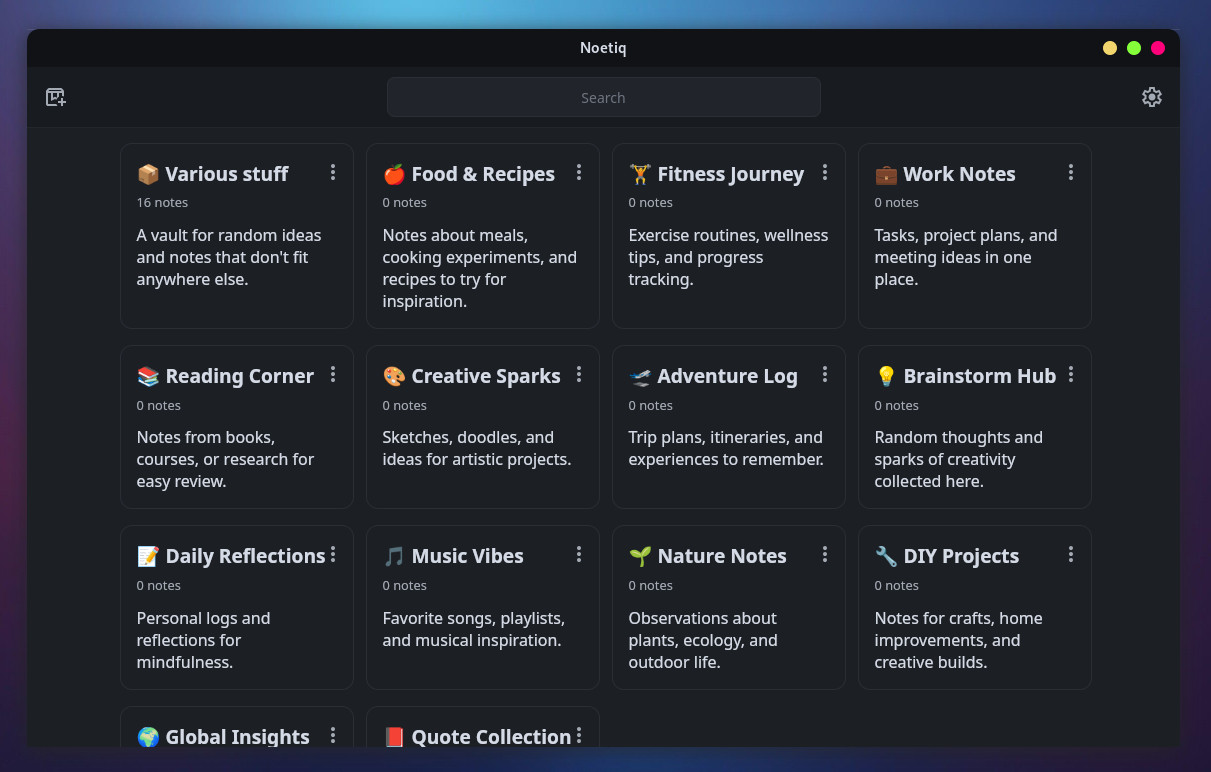Click the memo emoji on Daily Reflections

[148, 557]
